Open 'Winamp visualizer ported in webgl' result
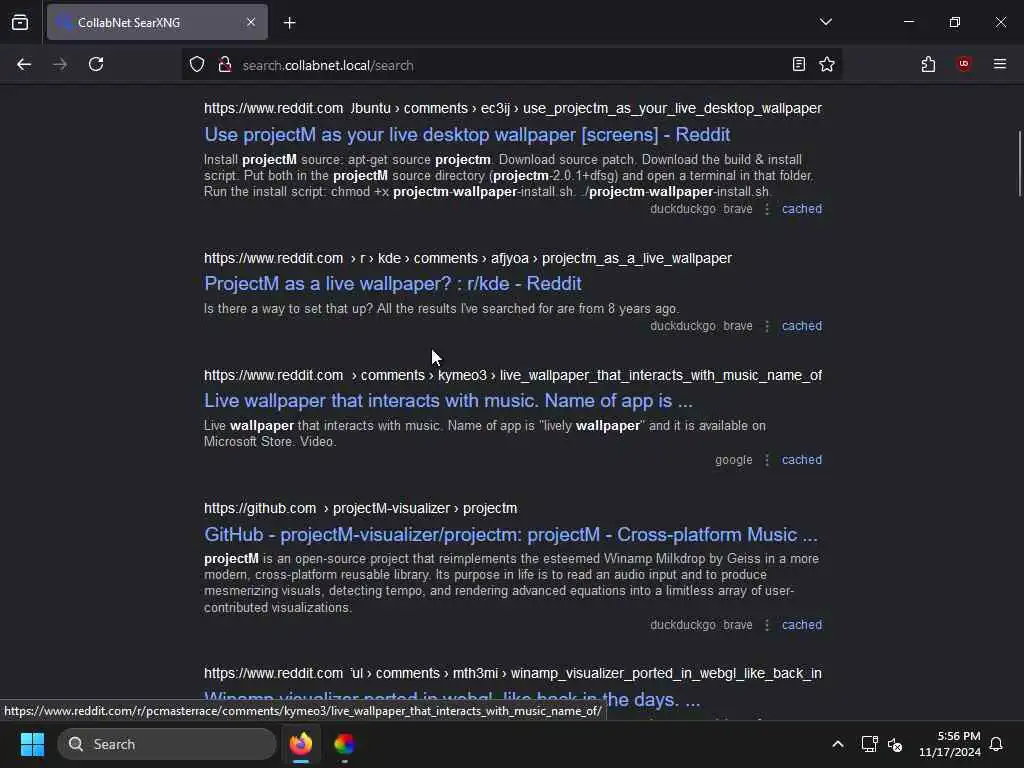1024x768 pixels. click(x=452, y=699)
